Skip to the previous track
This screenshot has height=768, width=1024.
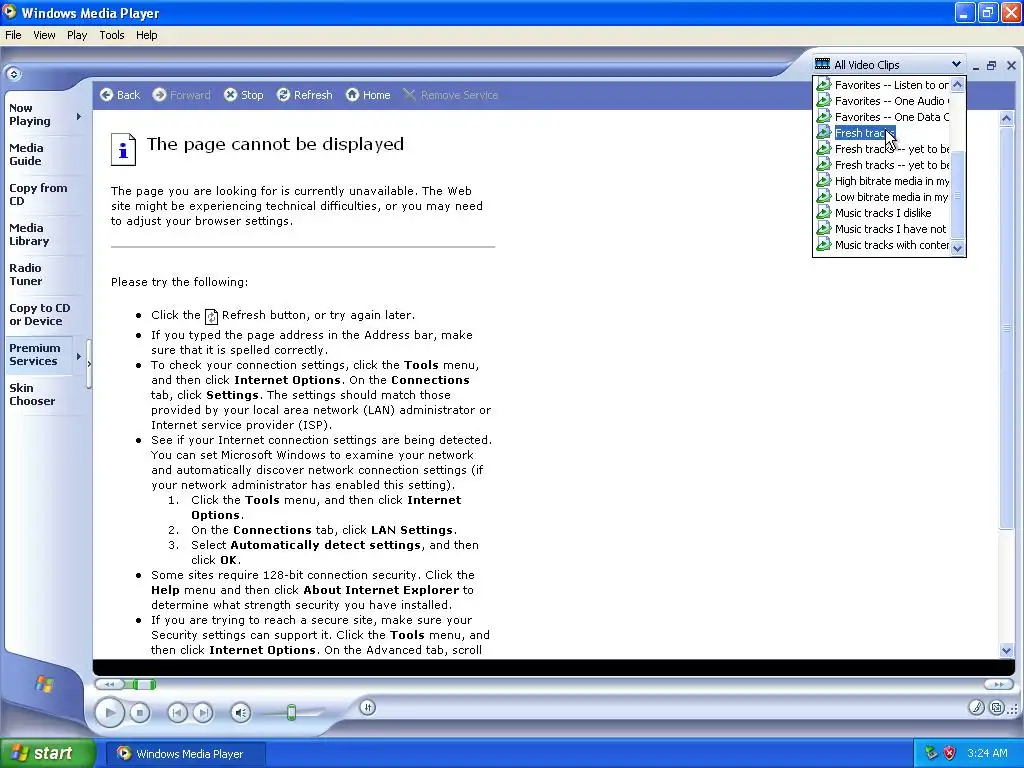(177, 712)
